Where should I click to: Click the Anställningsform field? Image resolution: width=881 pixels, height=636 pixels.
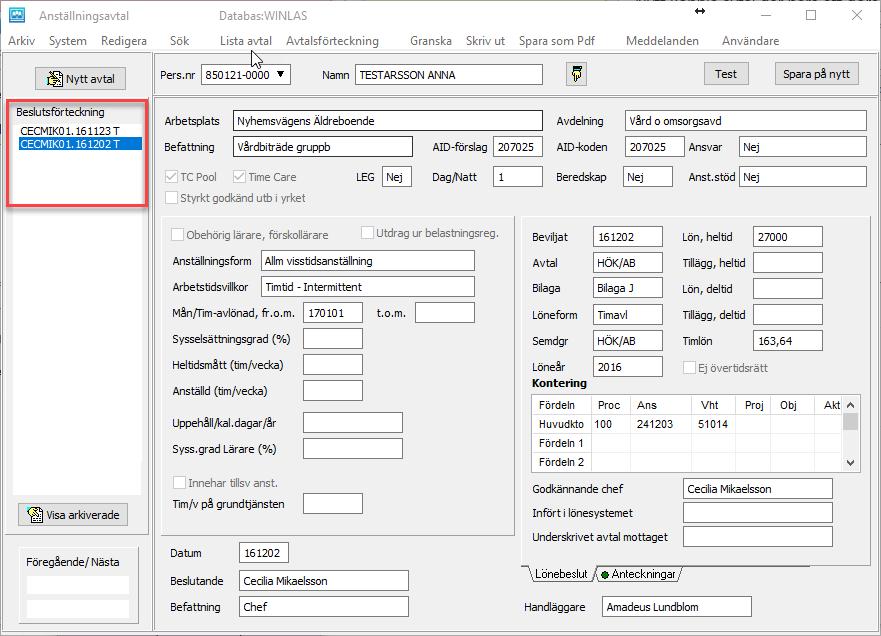pos(367,261)
